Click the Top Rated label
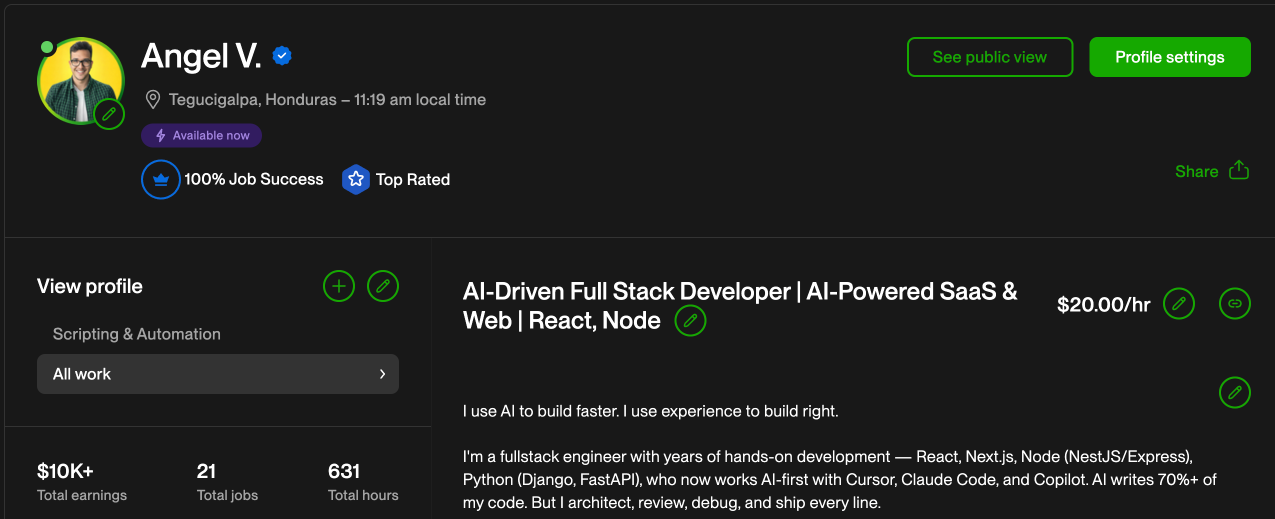Screen dimensions: 1275x519 (413, 180)
